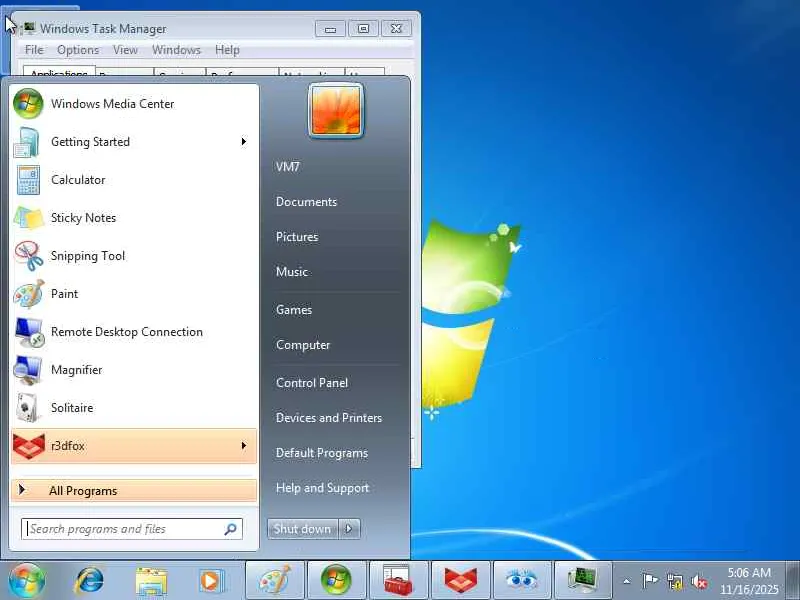Expand All Programs list

134,490
